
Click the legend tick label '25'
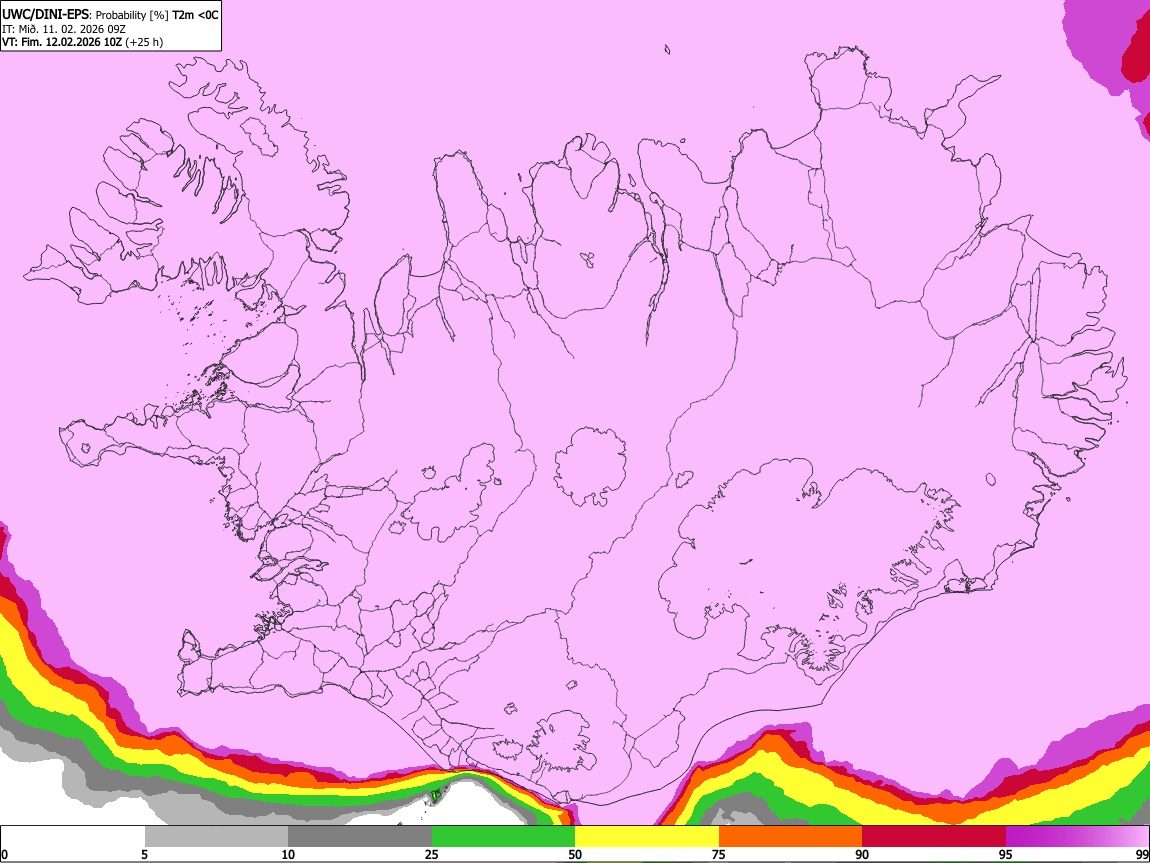(432, 854)
